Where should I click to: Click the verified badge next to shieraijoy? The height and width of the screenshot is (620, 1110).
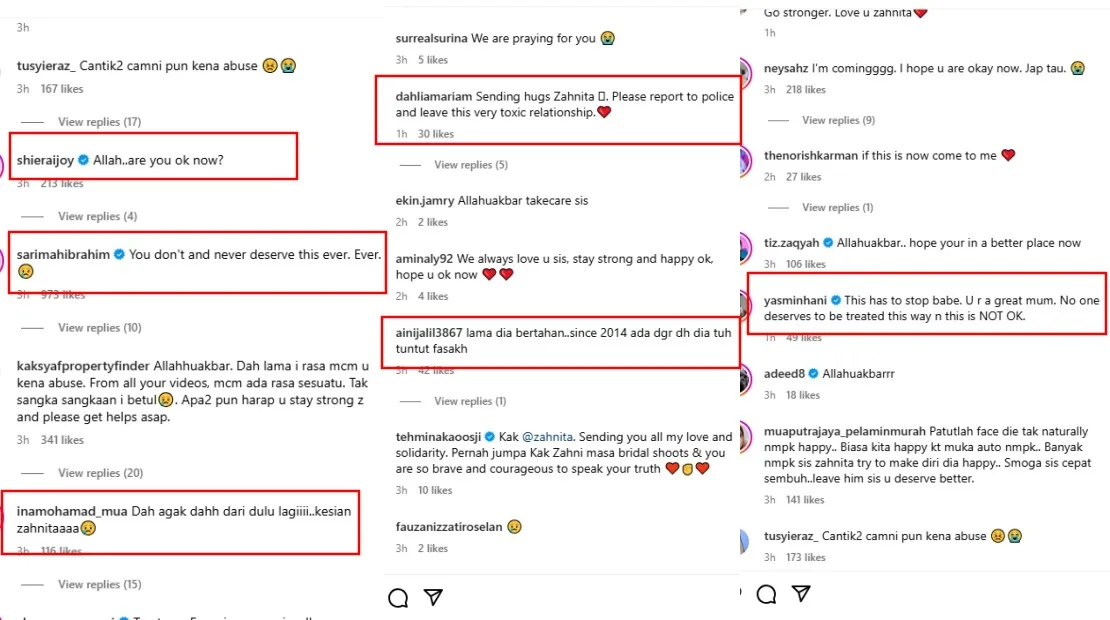point(85,160)
